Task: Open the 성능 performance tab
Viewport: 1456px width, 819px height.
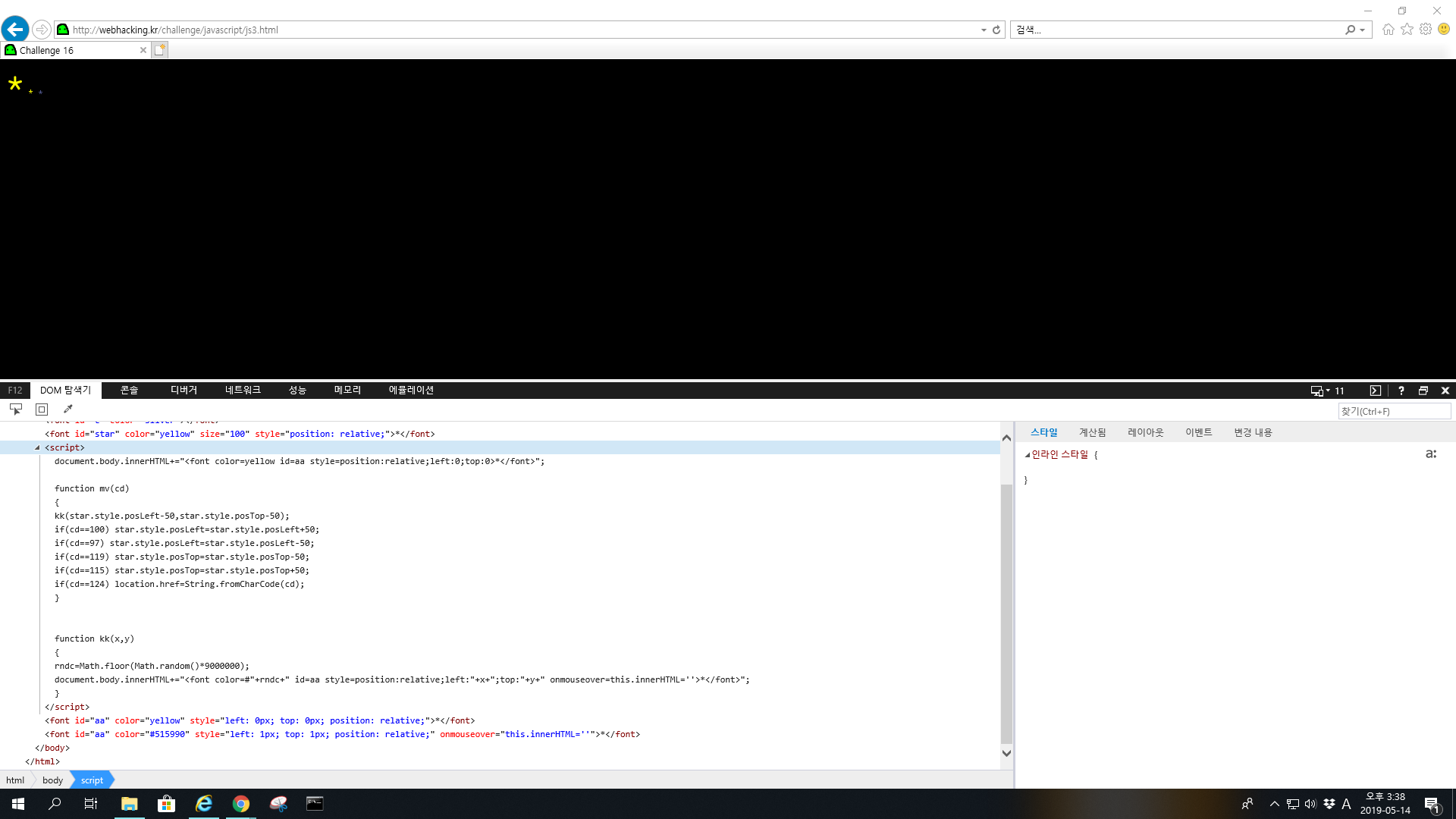Action: 297,390
